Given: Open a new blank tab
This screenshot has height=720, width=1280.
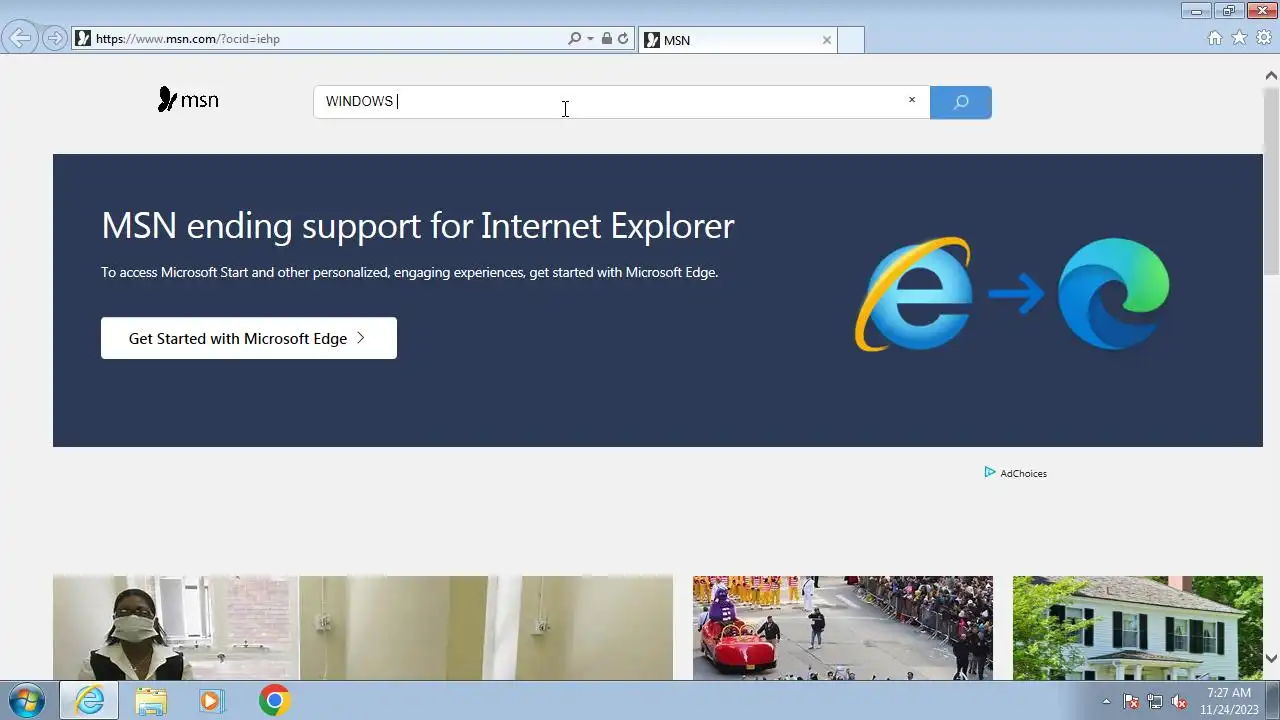Looking at the screenshot, I should click(850, 40).
